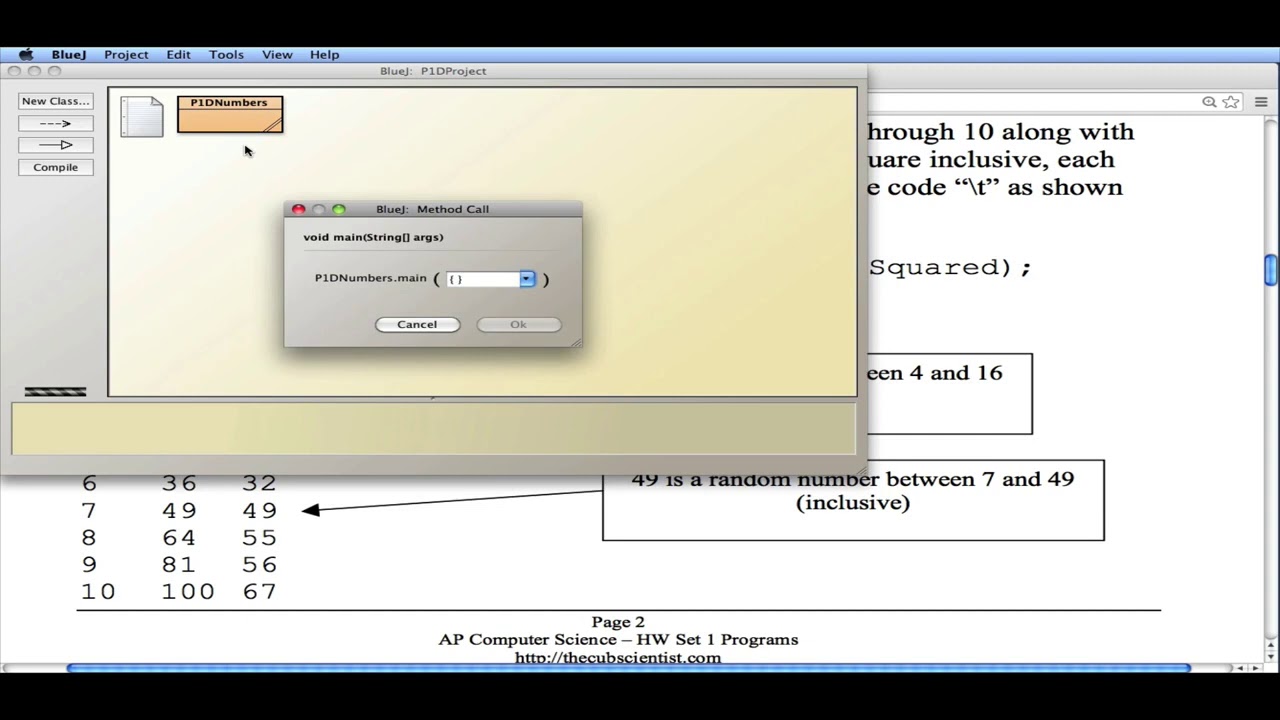Viewport: 1280px width, 720px height.
Task: Click the '81' value in the document
Action: 179,565
